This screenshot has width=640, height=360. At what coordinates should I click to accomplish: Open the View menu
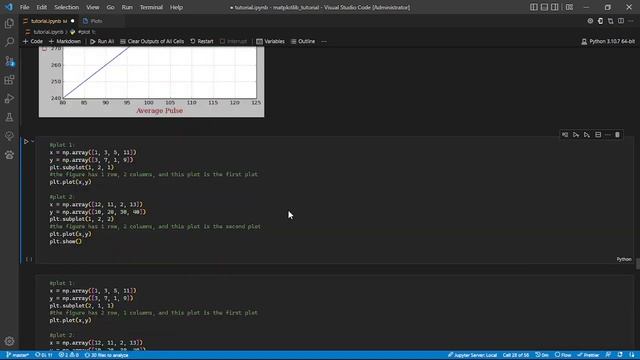(x=93, y=7)
